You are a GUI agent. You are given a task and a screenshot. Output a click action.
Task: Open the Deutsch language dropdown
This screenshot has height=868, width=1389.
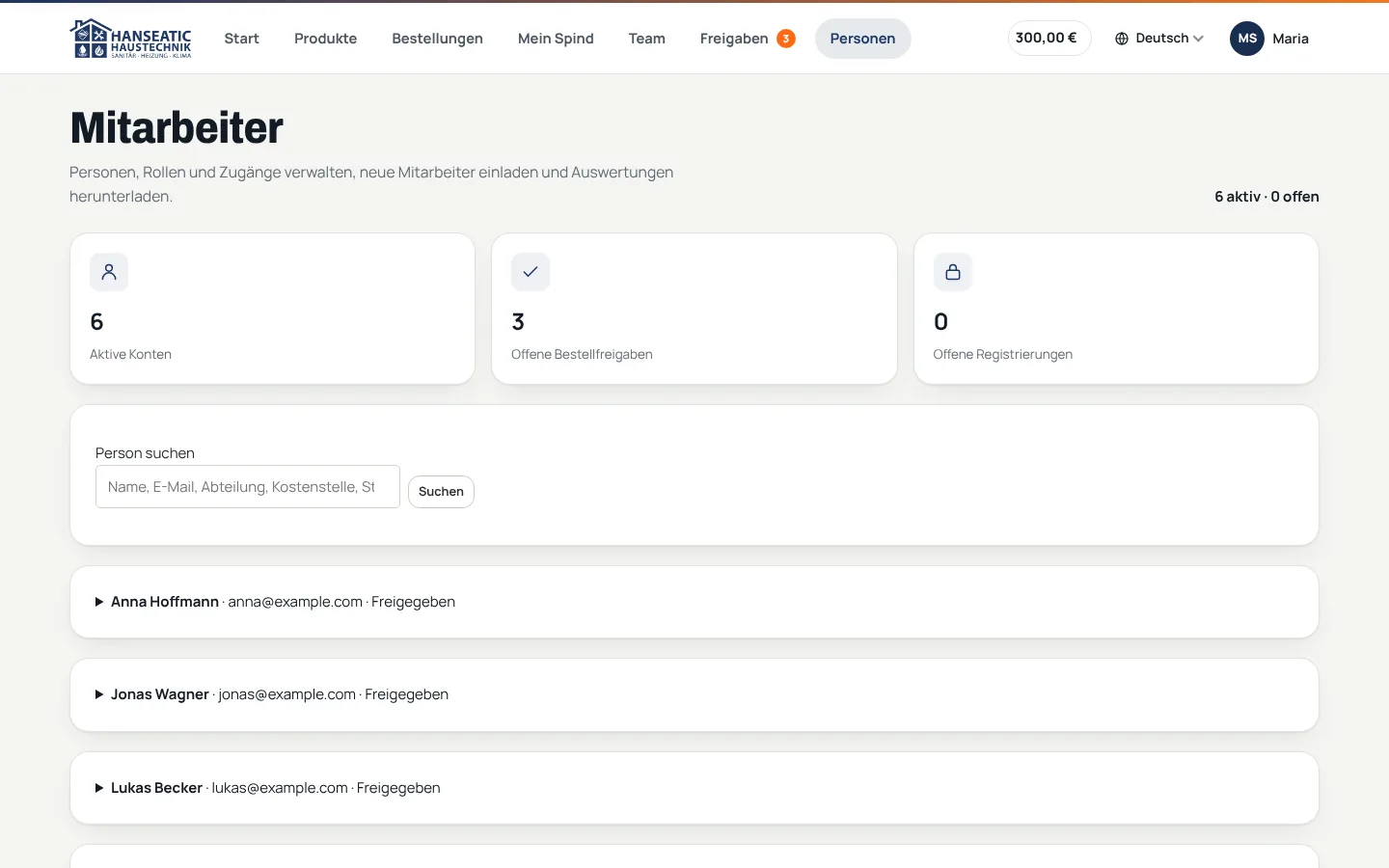coord(1159,39)
